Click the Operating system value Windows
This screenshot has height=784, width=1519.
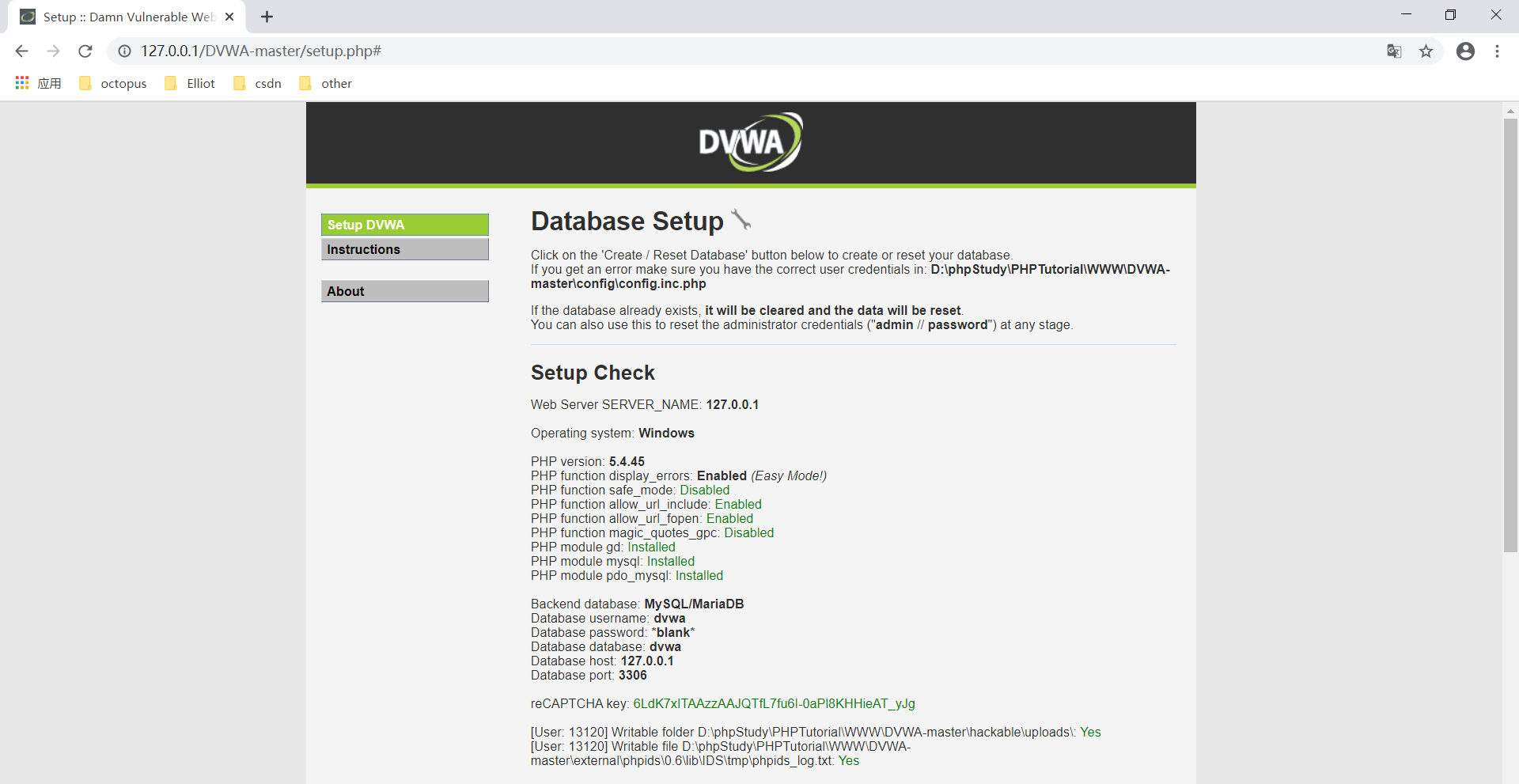[x=666, y=433]
